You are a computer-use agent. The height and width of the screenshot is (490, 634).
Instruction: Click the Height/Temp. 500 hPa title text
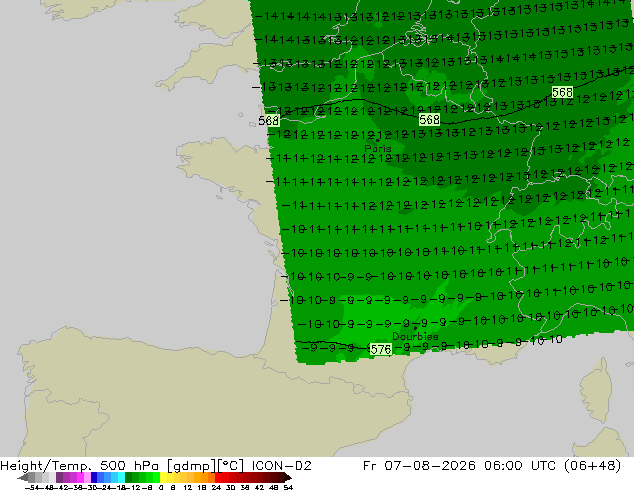tap(80, 466)
